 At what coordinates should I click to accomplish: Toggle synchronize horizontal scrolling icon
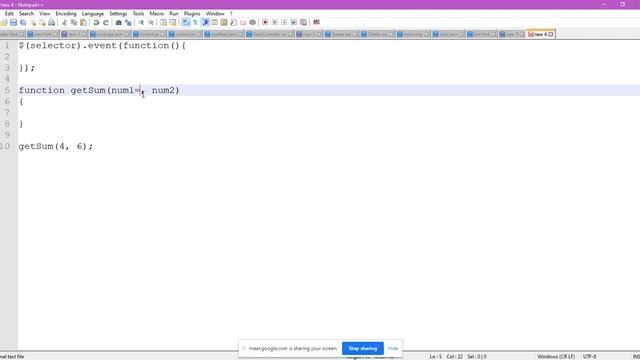173,22
